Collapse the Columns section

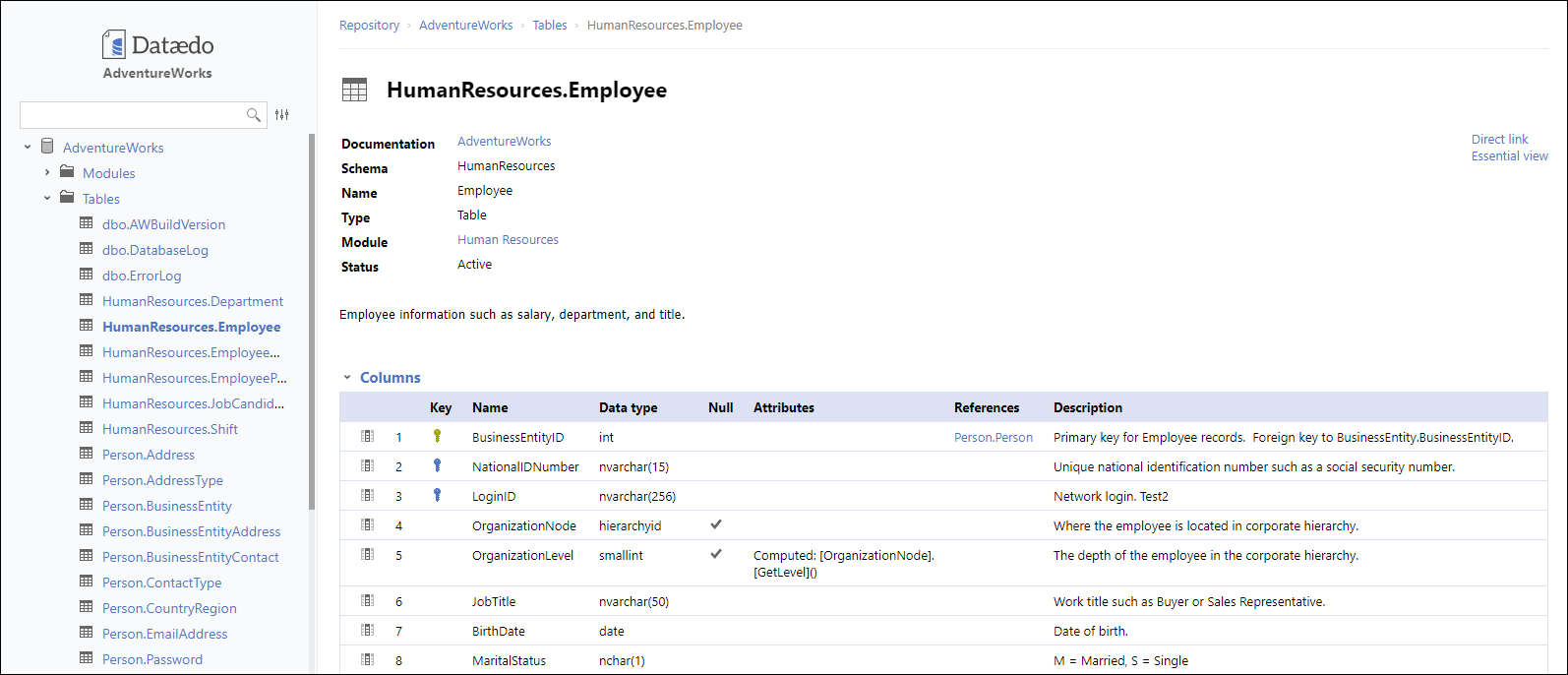pos(347,378)
